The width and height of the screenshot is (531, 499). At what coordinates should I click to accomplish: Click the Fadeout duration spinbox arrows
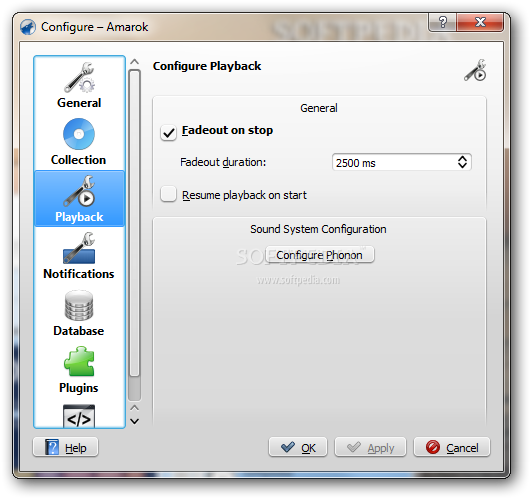pyautogui.click(x=462, y=162)
